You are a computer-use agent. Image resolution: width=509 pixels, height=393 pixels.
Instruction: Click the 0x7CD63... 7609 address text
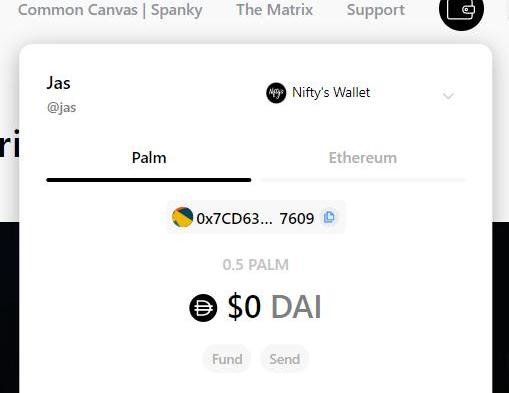(x=255, y=219)
